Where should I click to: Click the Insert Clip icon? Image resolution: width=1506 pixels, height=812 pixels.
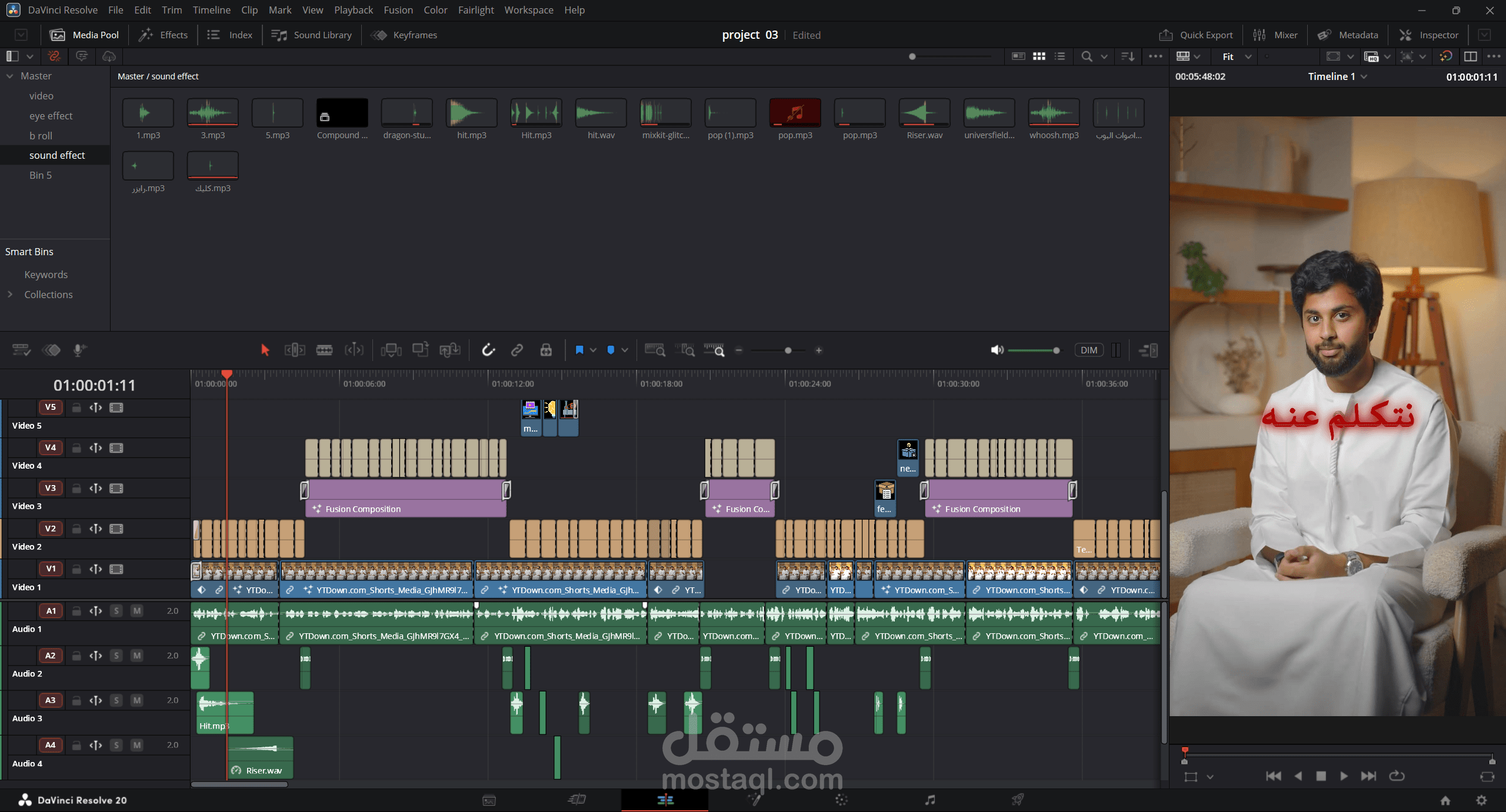coord(391,350)
